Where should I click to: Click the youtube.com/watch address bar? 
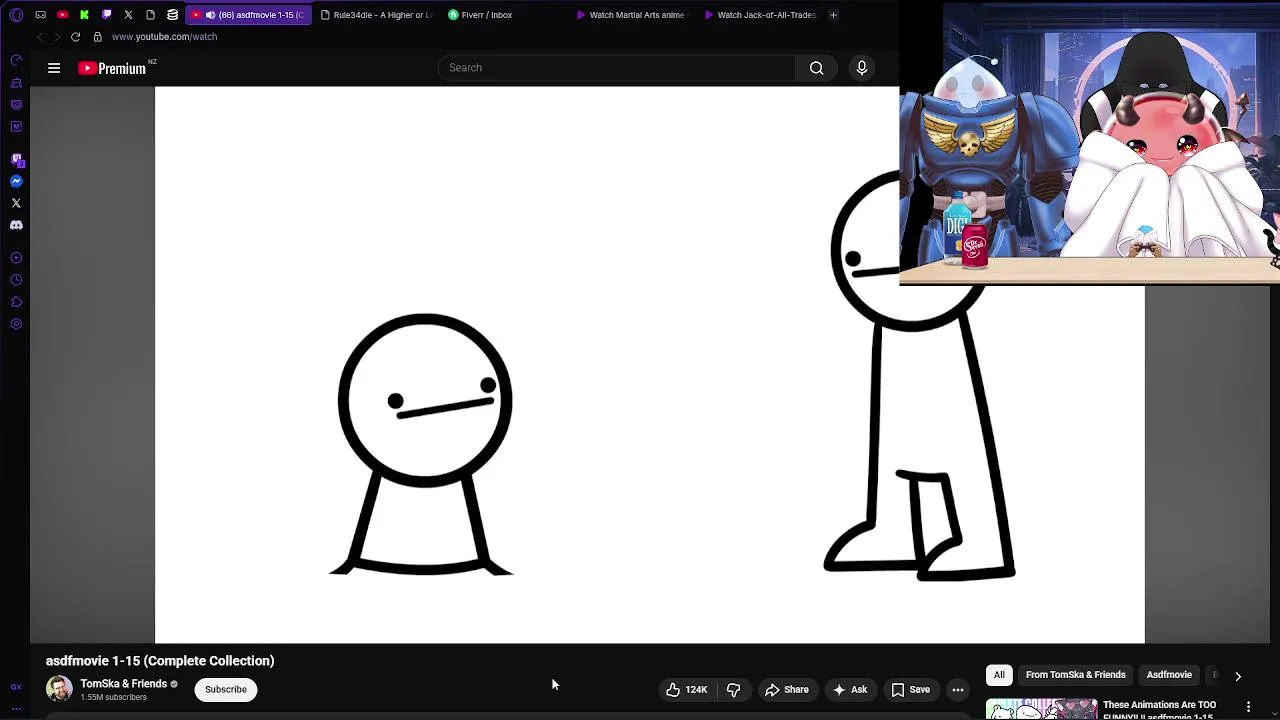[164, 37]
